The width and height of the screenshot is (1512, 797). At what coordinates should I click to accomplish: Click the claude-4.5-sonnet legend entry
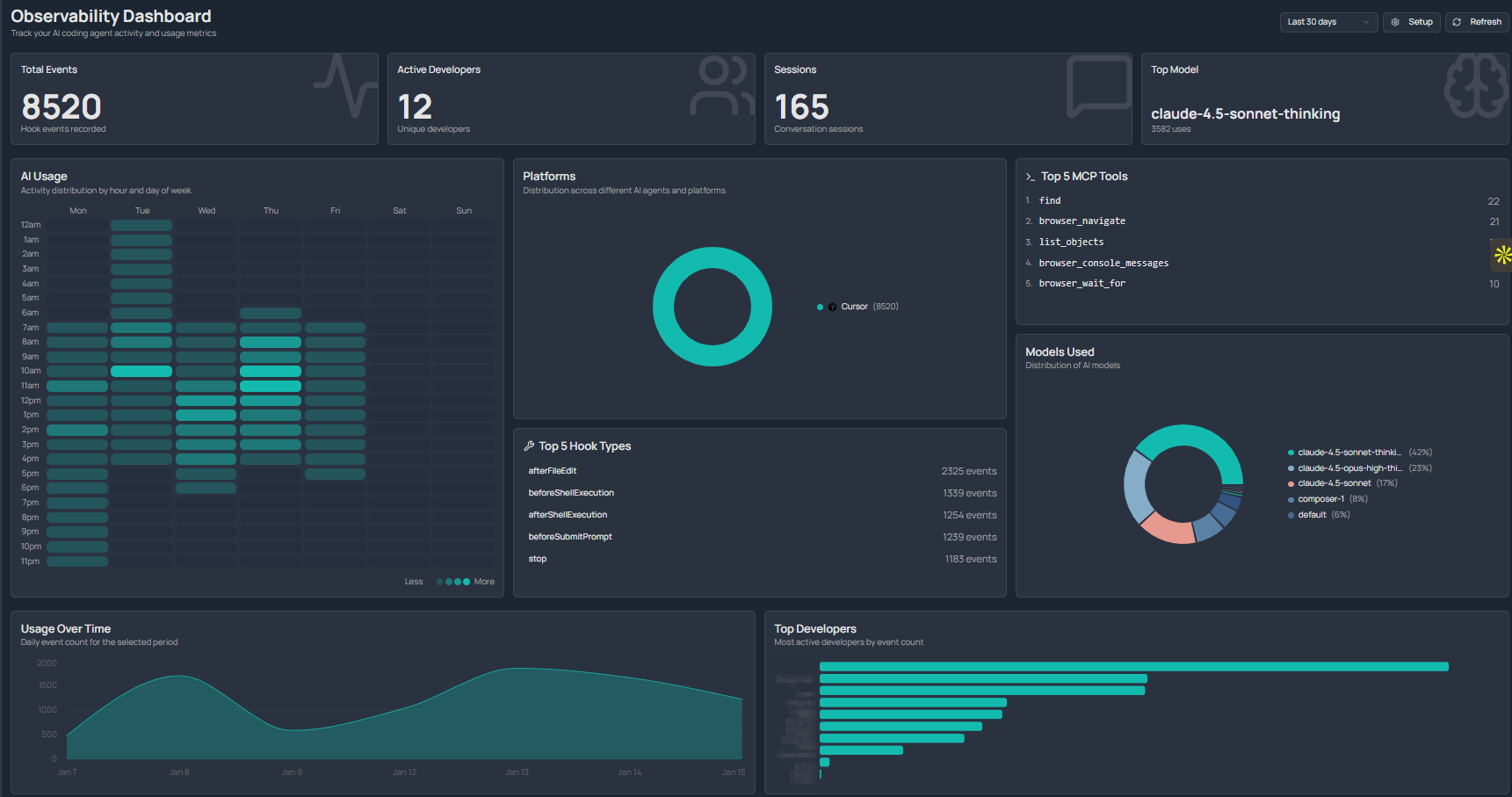point(1342,483)
